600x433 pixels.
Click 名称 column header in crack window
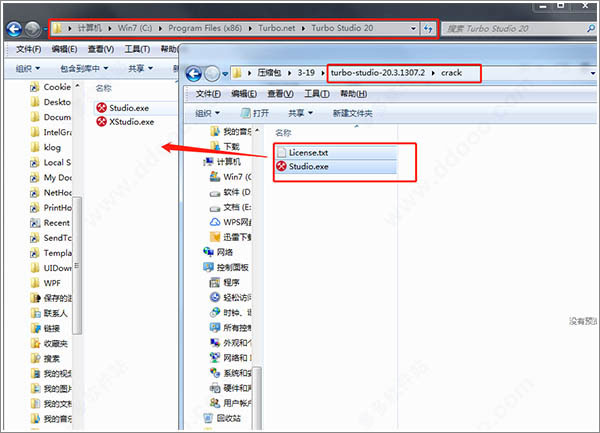pos(283,133)
